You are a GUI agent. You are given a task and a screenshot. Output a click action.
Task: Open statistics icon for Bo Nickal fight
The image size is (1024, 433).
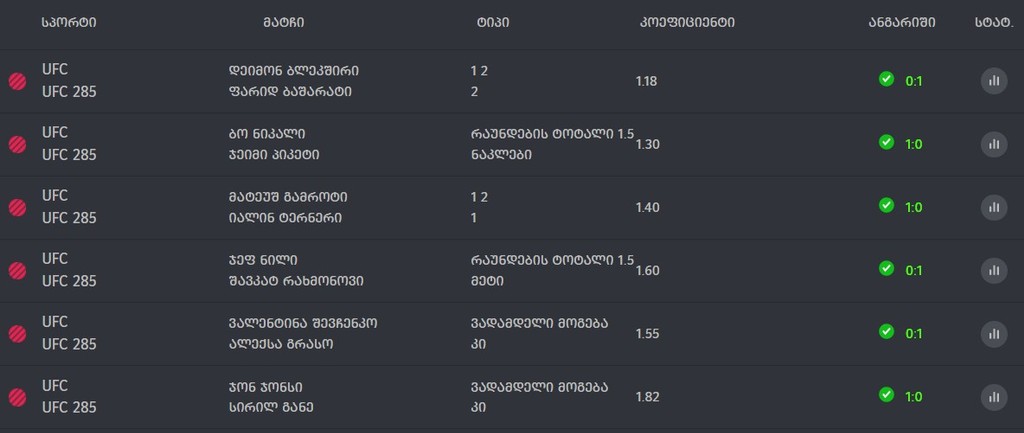tap(993, 144)
